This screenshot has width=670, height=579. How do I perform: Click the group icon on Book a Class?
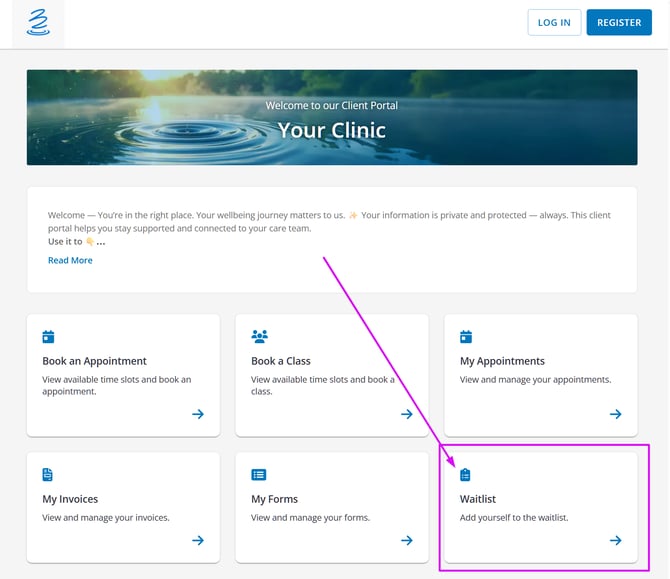click(x=259, y=337)
